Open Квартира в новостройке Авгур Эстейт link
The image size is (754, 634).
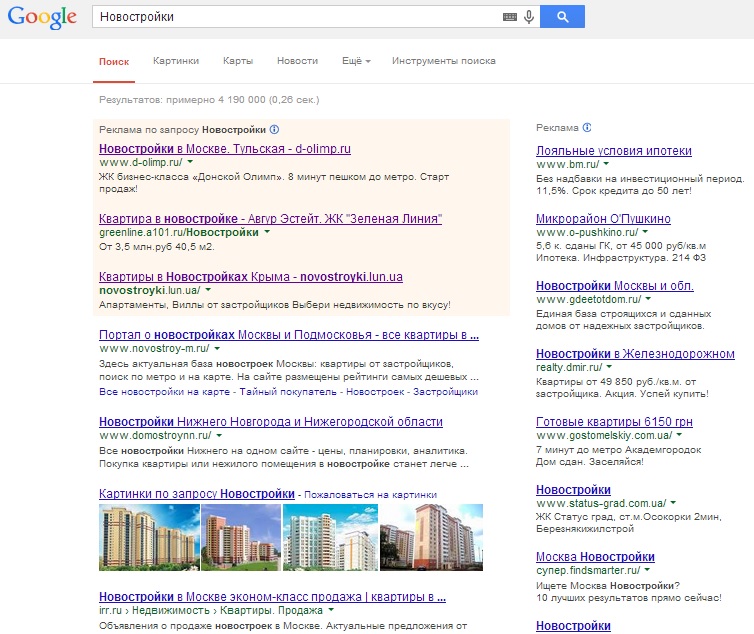270,218
